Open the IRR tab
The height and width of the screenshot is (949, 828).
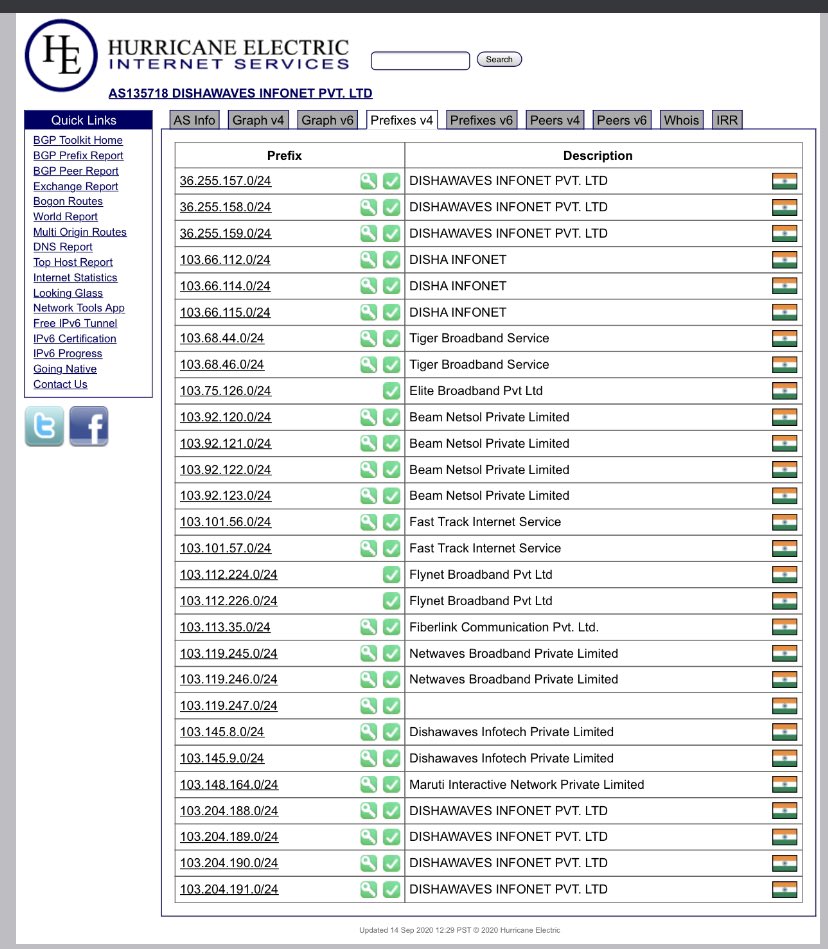727,120
